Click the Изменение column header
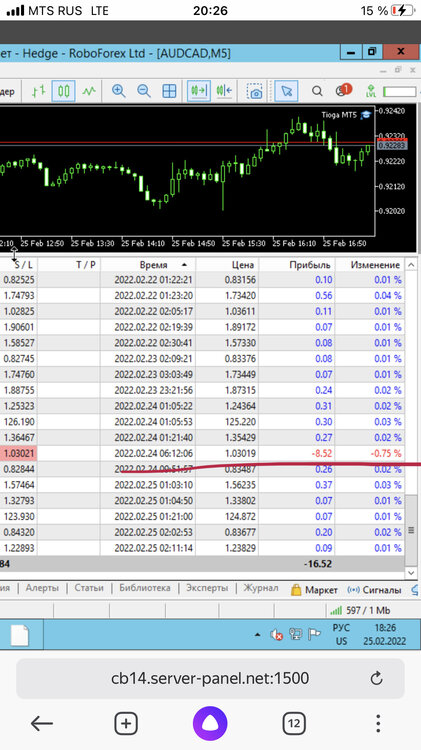 tap(375, 265)
